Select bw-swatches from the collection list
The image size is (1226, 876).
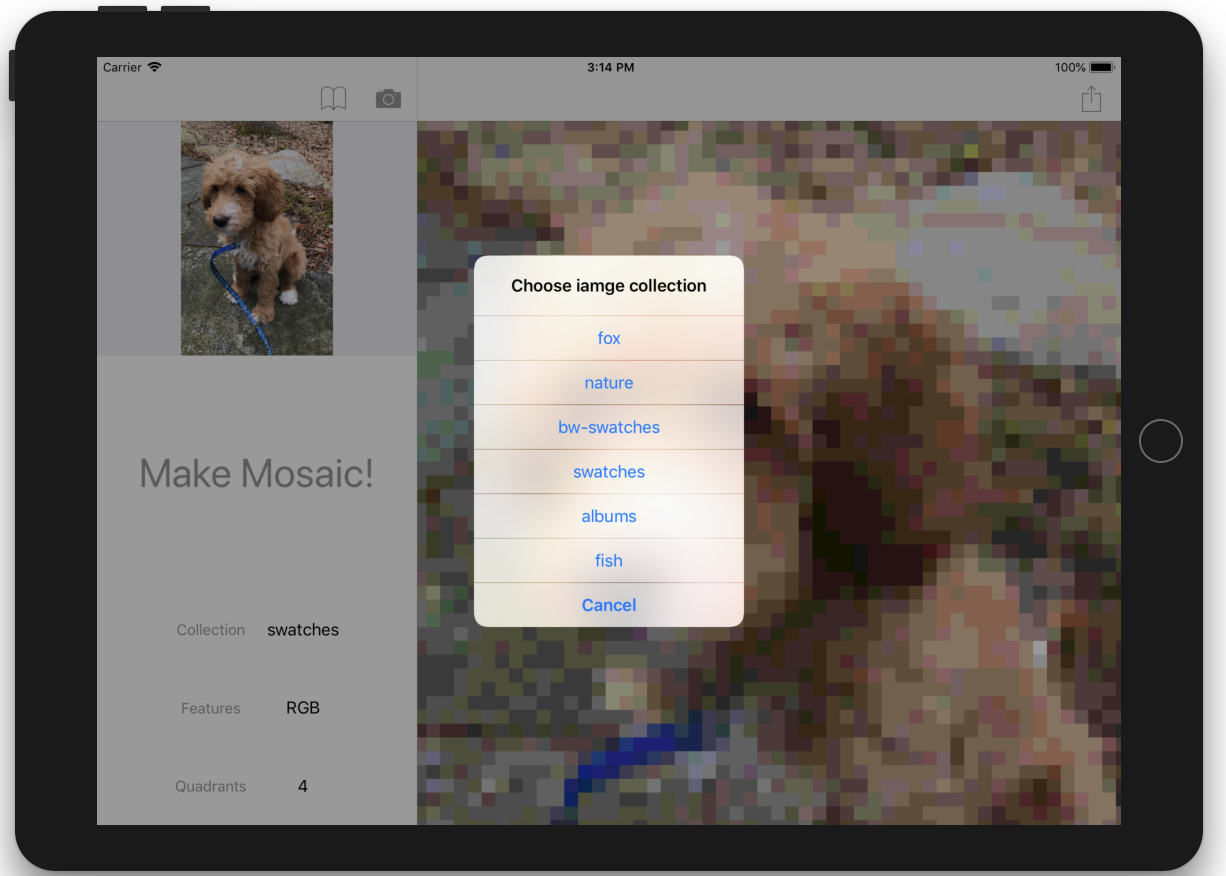tap(609, 427)
